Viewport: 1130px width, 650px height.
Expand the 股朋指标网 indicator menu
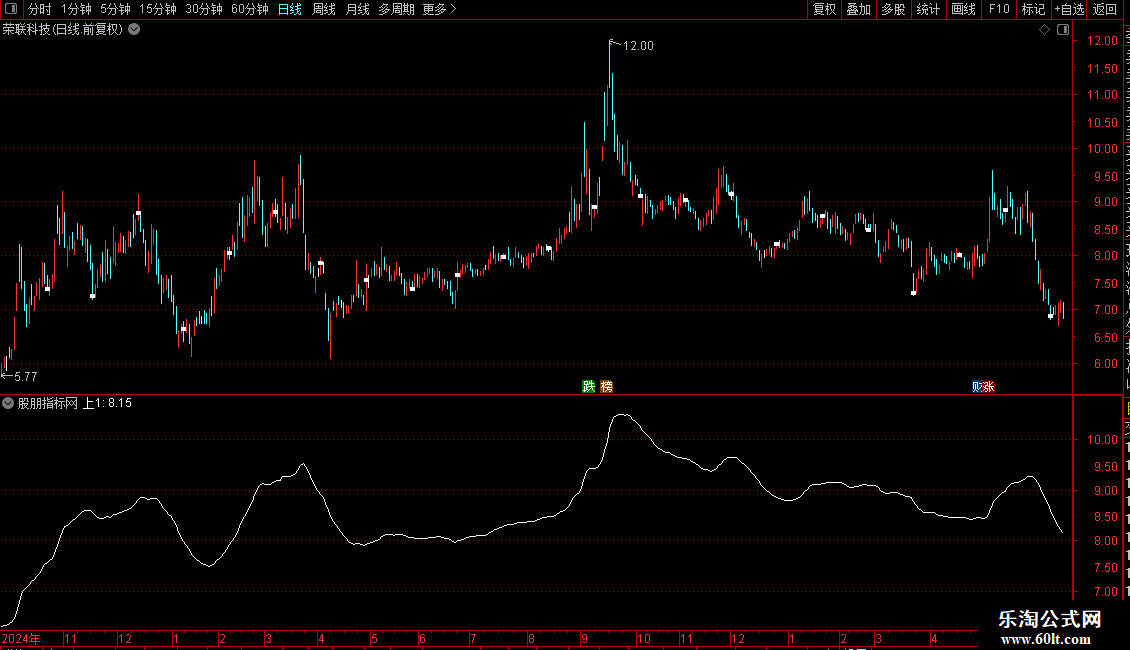(8, 403)
